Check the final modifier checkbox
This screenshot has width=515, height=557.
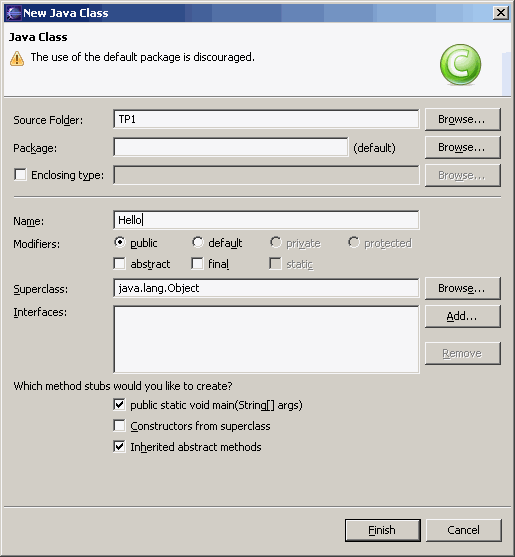pyautogui.click(x=197, y=264)
